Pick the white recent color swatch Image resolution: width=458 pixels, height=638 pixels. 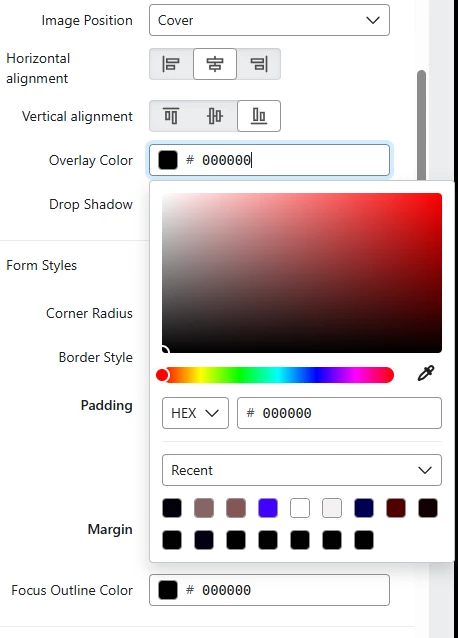[x=300, y=508]
